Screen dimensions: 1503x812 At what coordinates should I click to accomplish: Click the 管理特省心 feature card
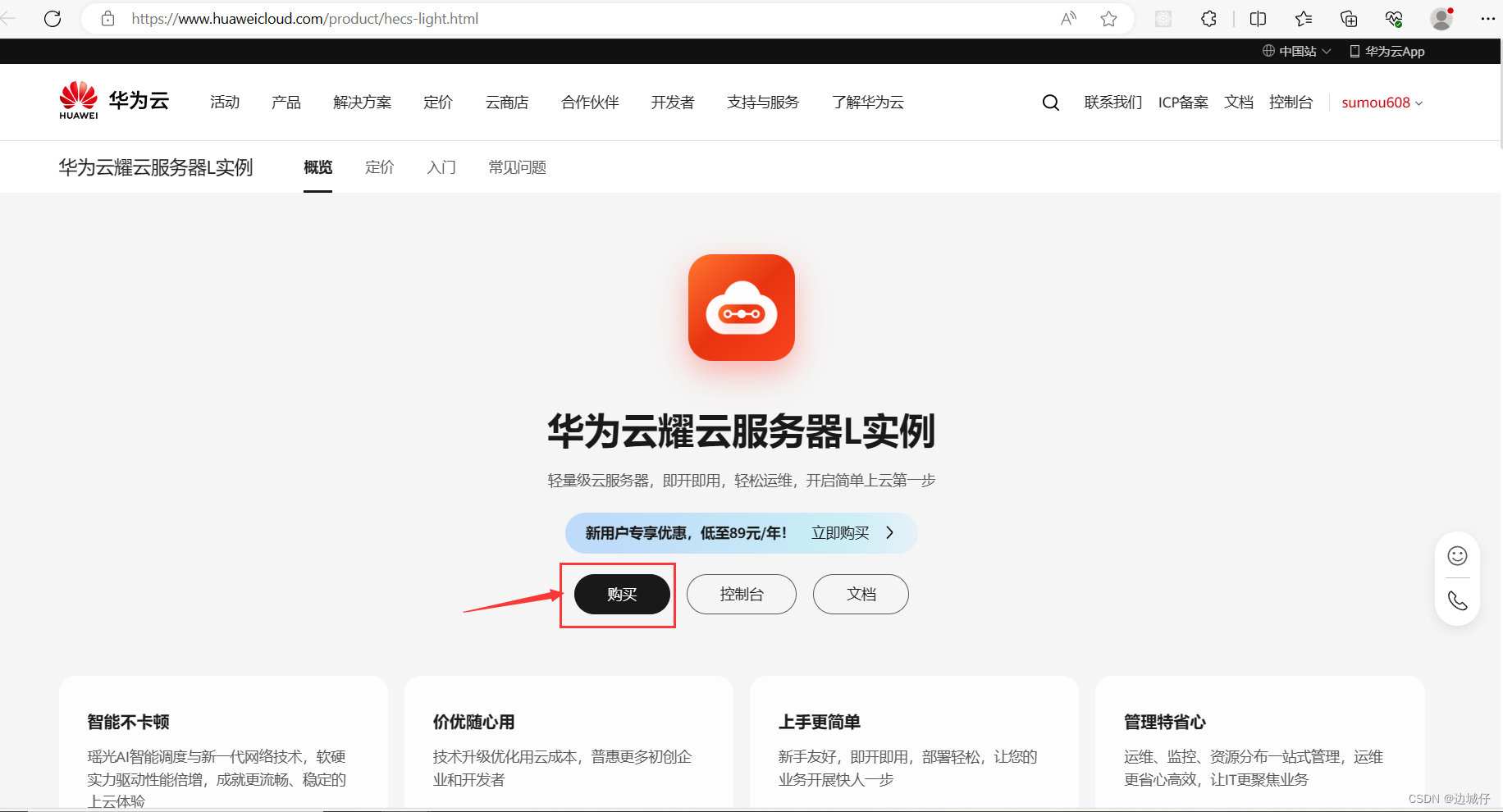(1259, 742)
